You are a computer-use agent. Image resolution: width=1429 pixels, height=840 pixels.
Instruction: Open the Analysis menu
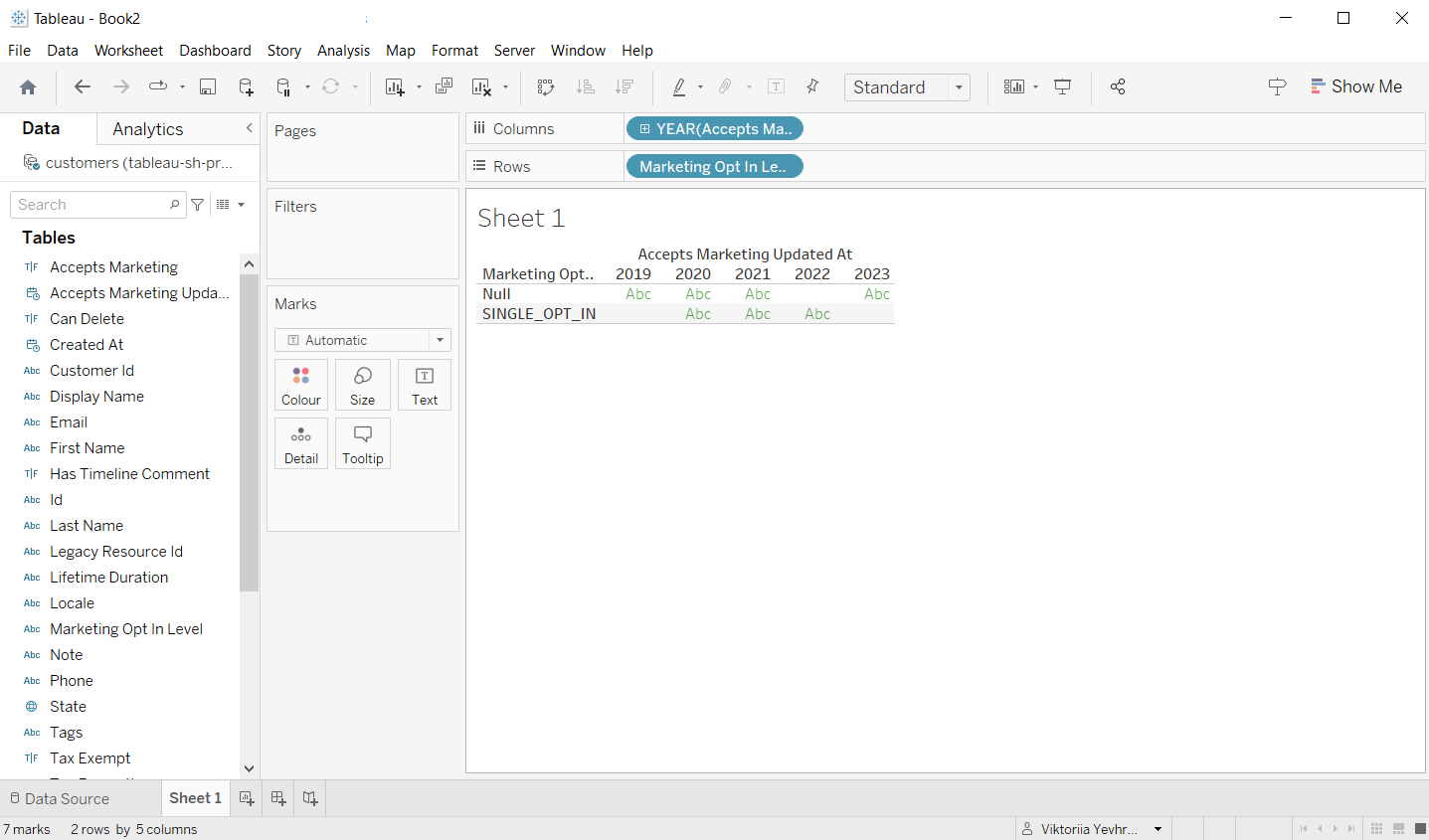343,50
